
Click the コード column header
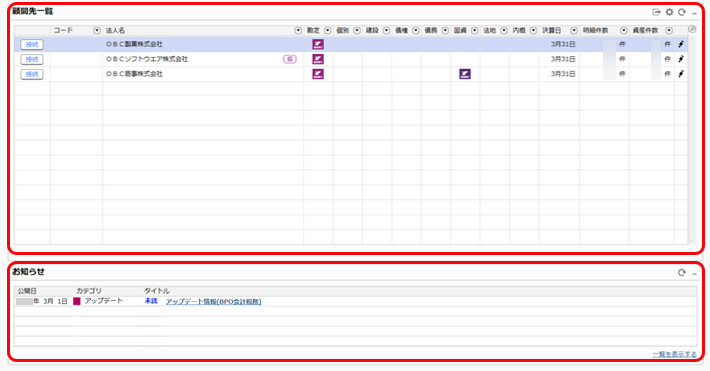pos(63,30)
